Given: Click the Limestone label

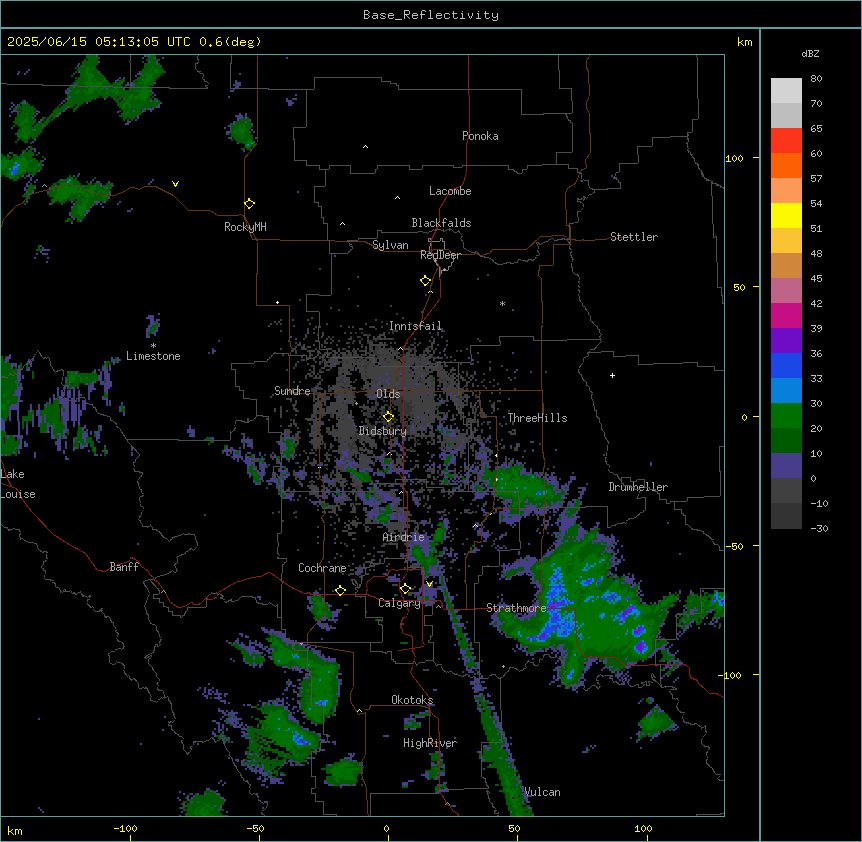Looking at the screenshot, I should coord(153,356).
